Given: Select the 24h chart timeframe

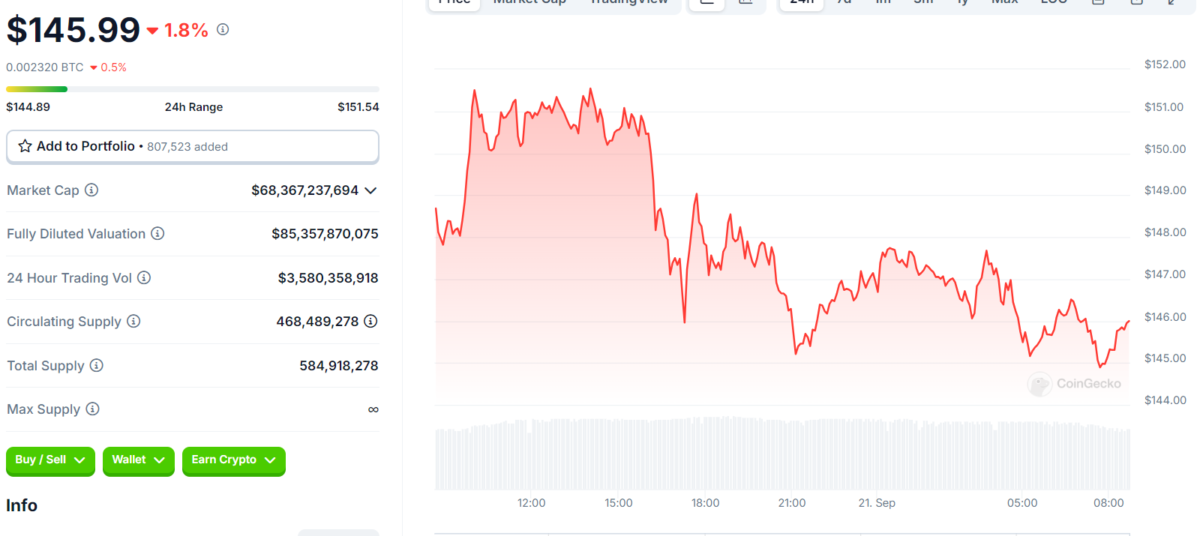Looking at the screenshot, I should click(801, 3).
